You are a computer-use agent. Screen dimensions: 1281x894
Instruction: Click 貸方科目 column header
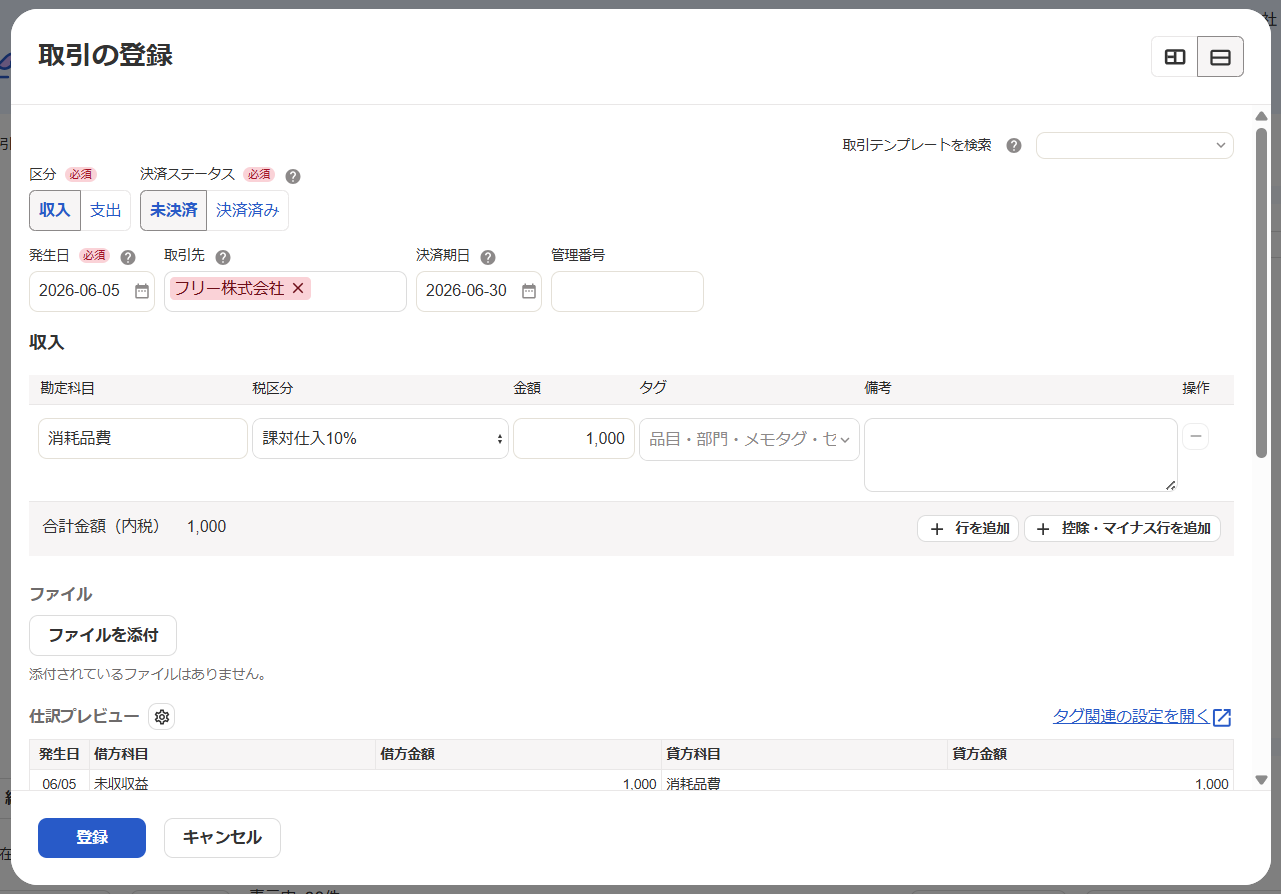point(805,754)
